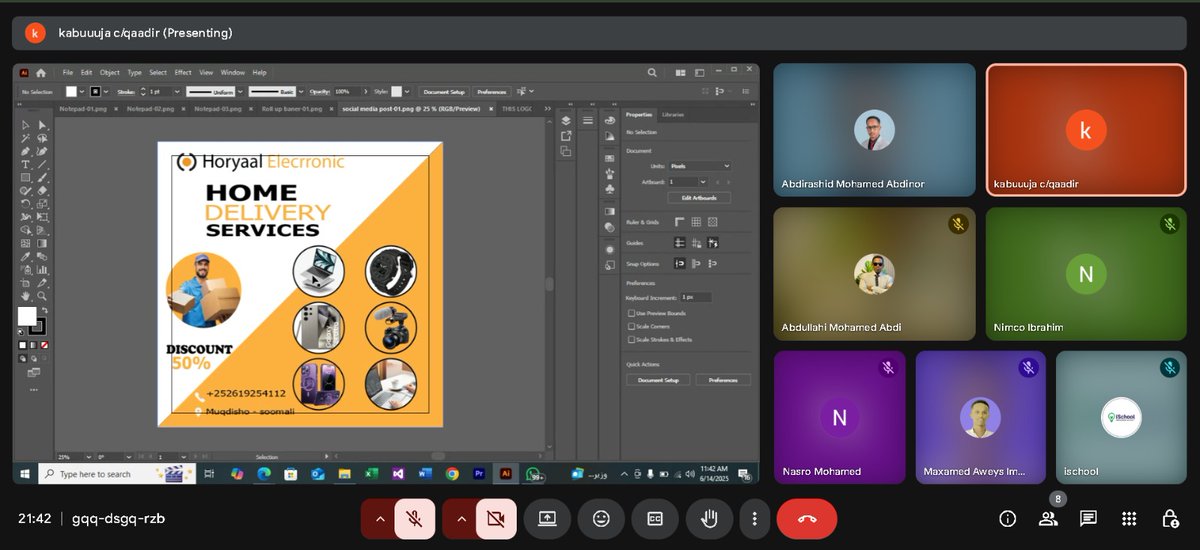Open the Effect menu
The width and height of the screenshot is (1200, 550).
coord(183,73)
